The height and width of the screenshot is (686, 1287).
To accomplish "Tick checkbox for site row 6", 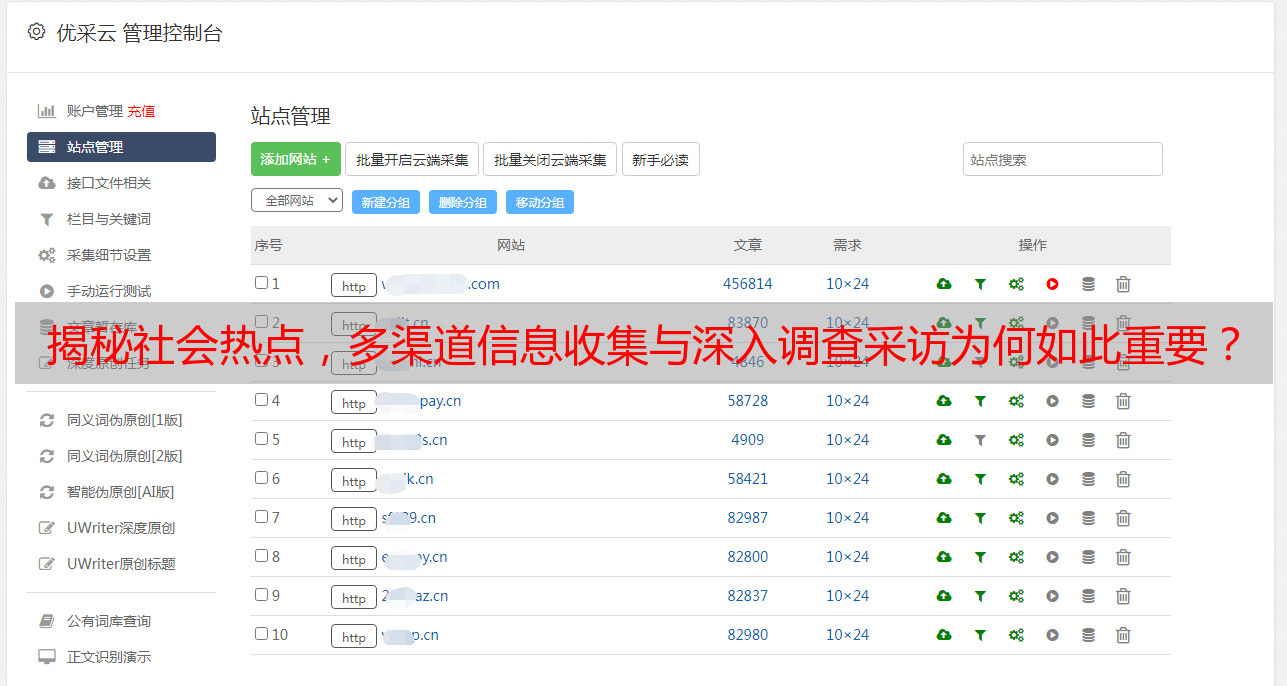I will (261, 478).
